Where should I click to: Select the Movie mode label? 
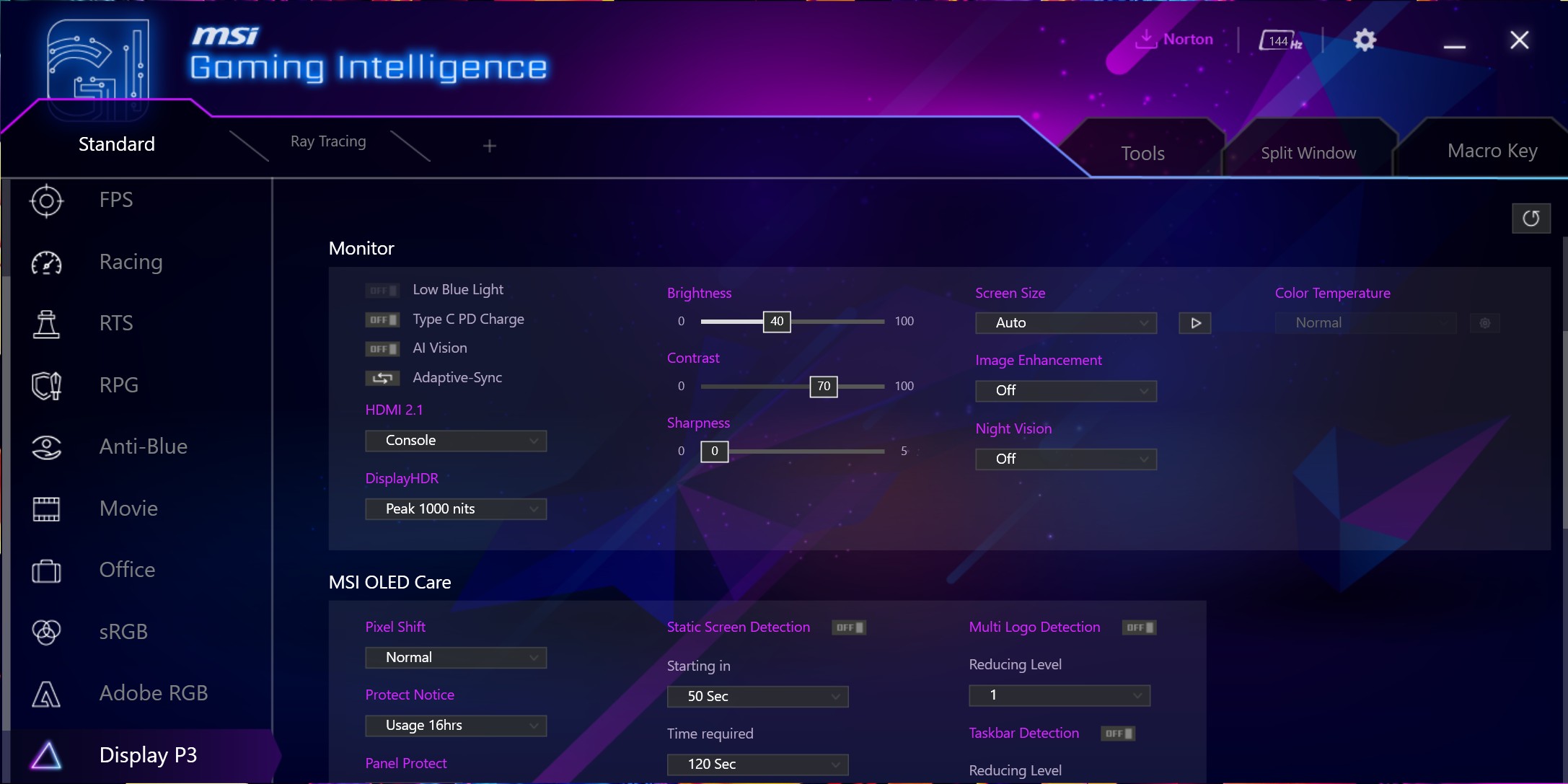pyautogui.click(x=128, y=508)
